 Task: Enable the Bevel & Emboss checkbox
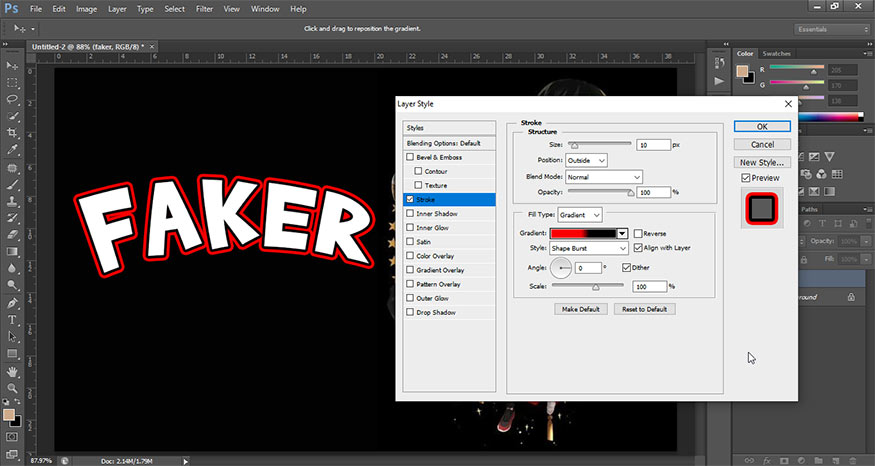[410, 157]
